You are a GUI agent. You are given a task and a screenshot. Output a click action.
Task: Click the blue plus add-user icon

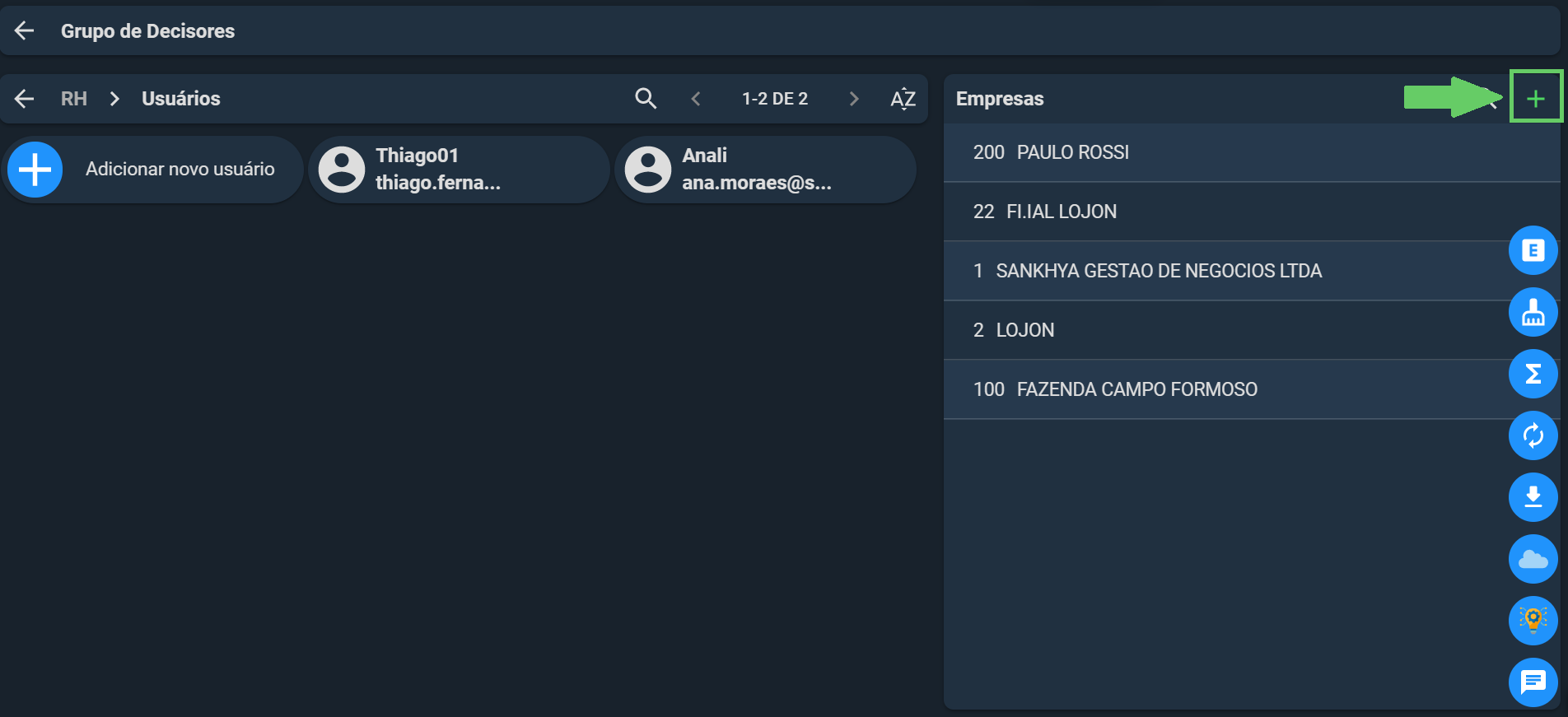point(35,170)
